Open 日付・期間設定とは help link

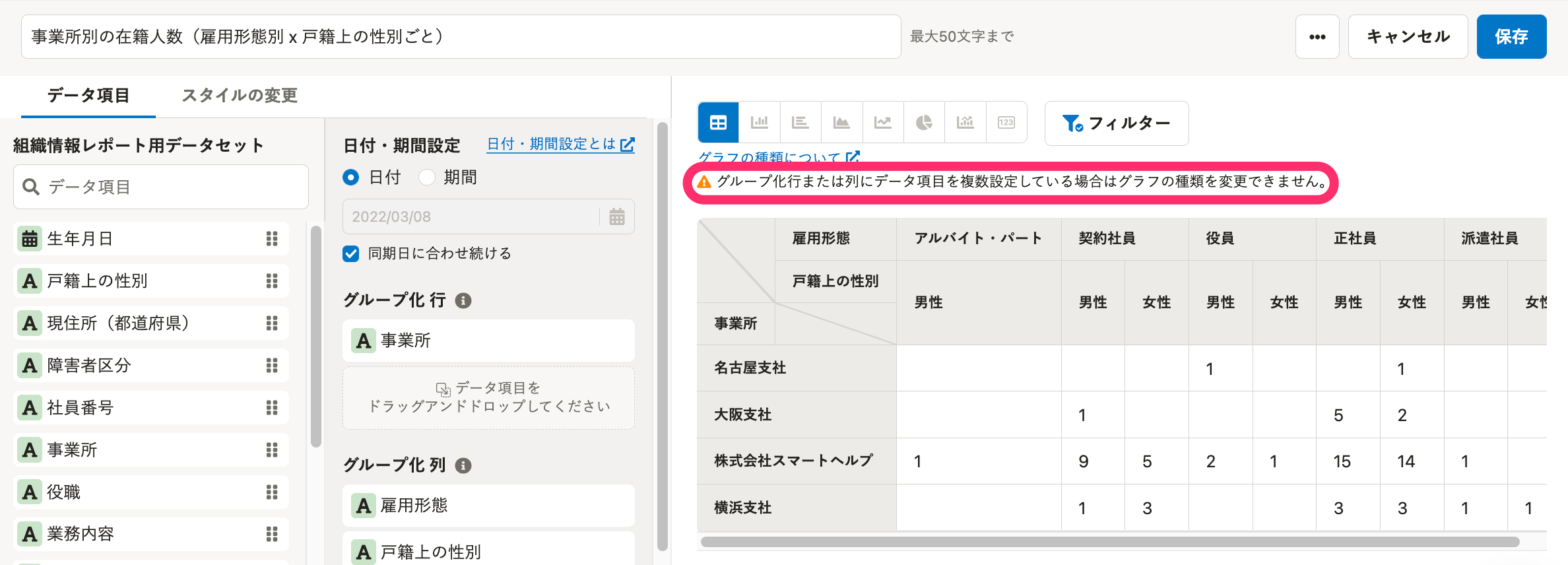[561, 144]
